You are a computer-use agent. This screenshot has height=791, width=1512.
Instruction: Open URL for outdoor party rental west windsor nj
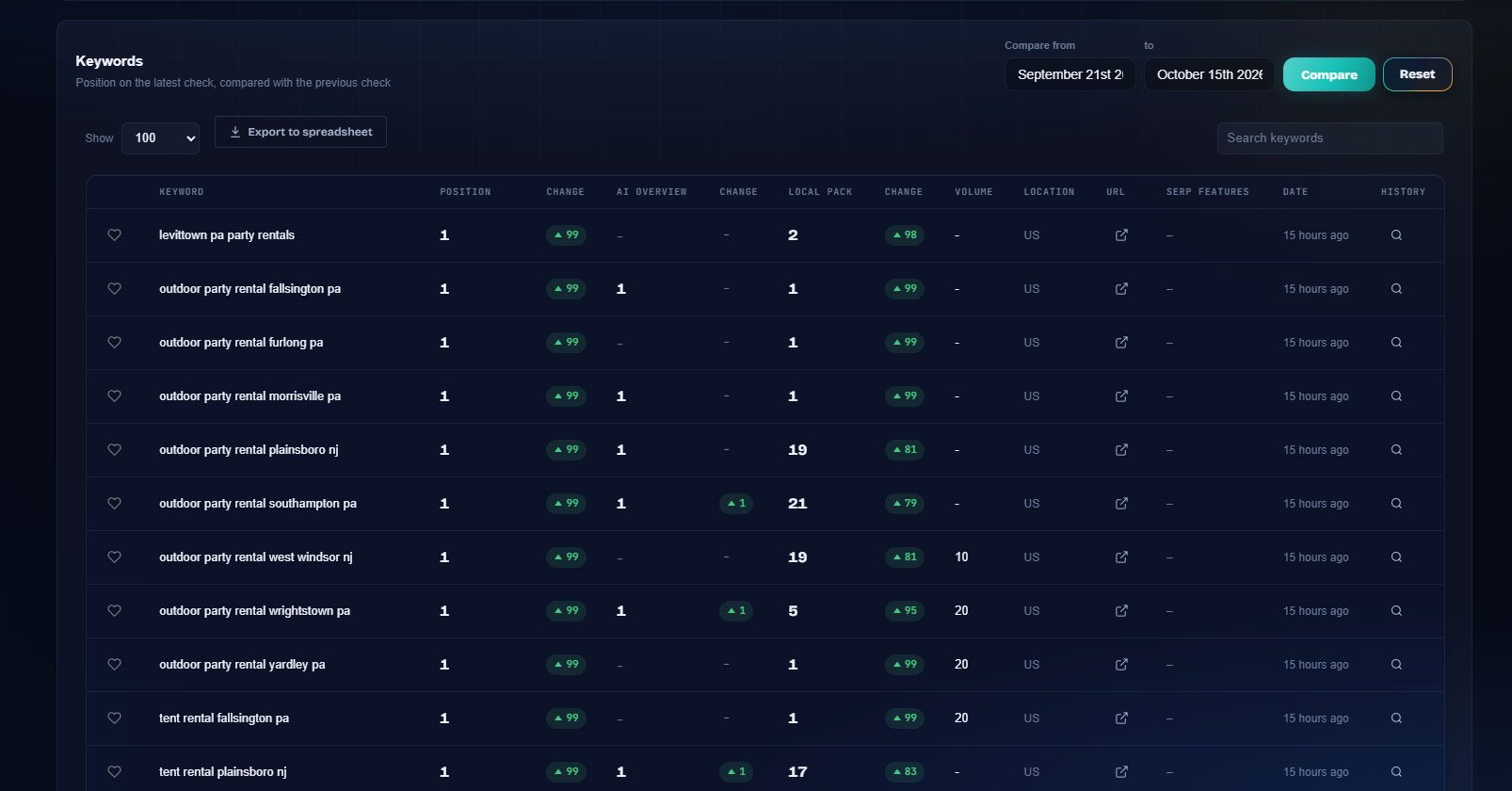1121,557
